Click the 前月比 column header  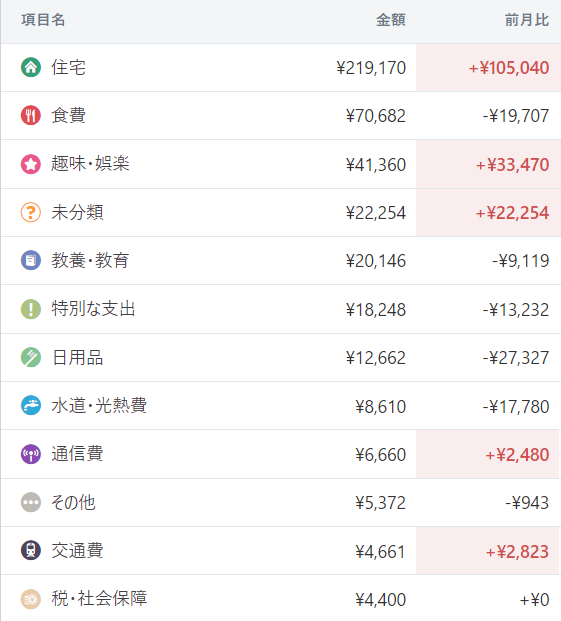[x=527, y=20]
